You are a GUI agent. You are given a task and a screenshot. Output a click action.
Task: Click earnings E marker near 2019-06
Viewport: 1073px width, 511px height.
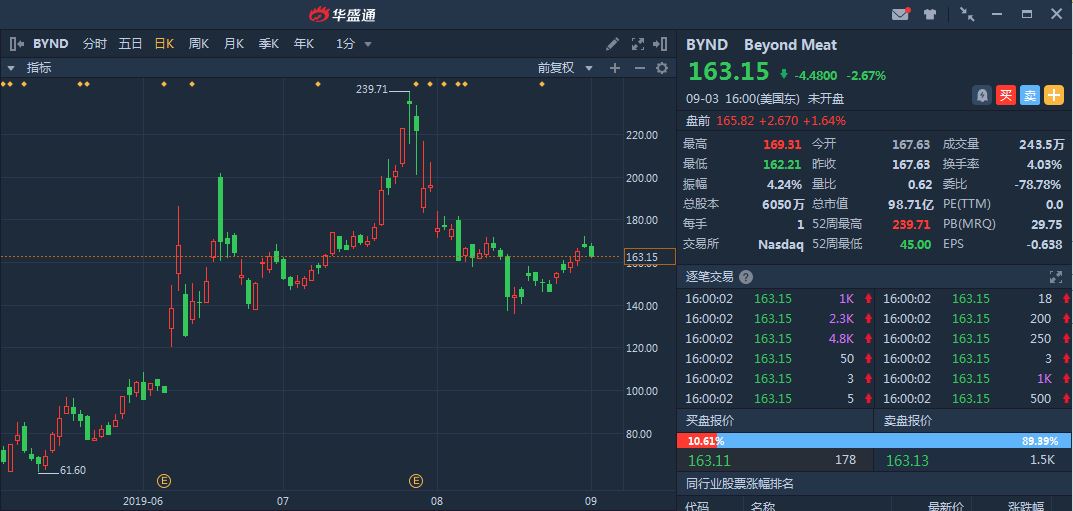pyautogui.click(x=163, y=480)
